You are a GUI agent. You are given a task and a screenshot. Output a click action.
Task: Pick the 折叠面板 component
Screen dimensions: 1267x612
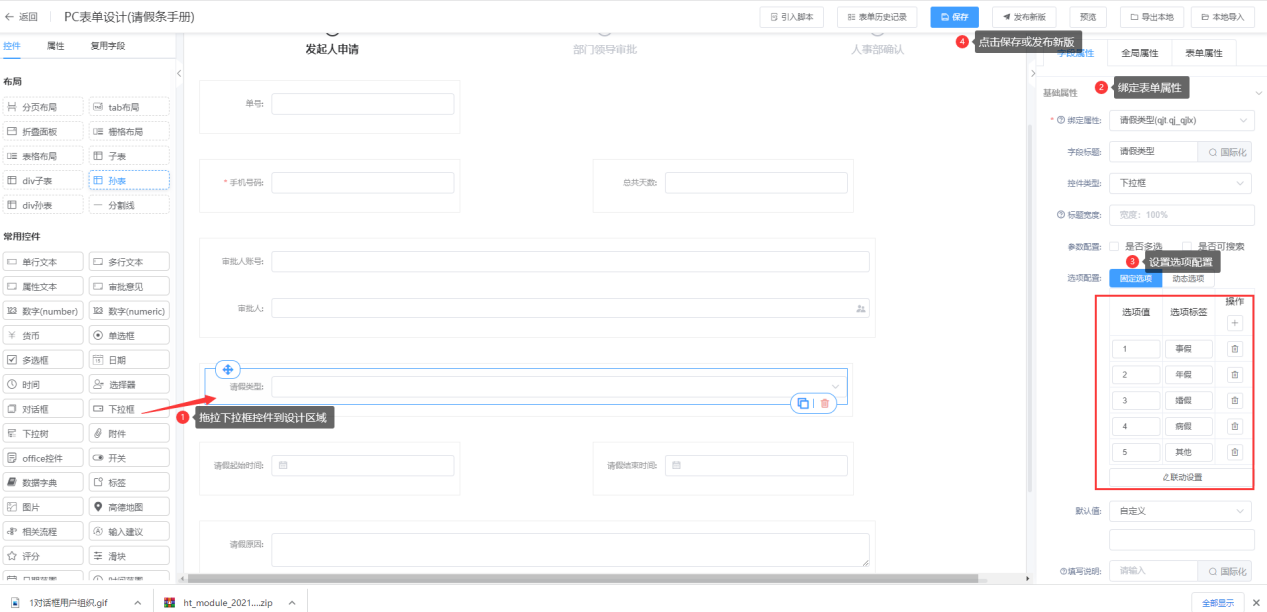click(43, 131)
